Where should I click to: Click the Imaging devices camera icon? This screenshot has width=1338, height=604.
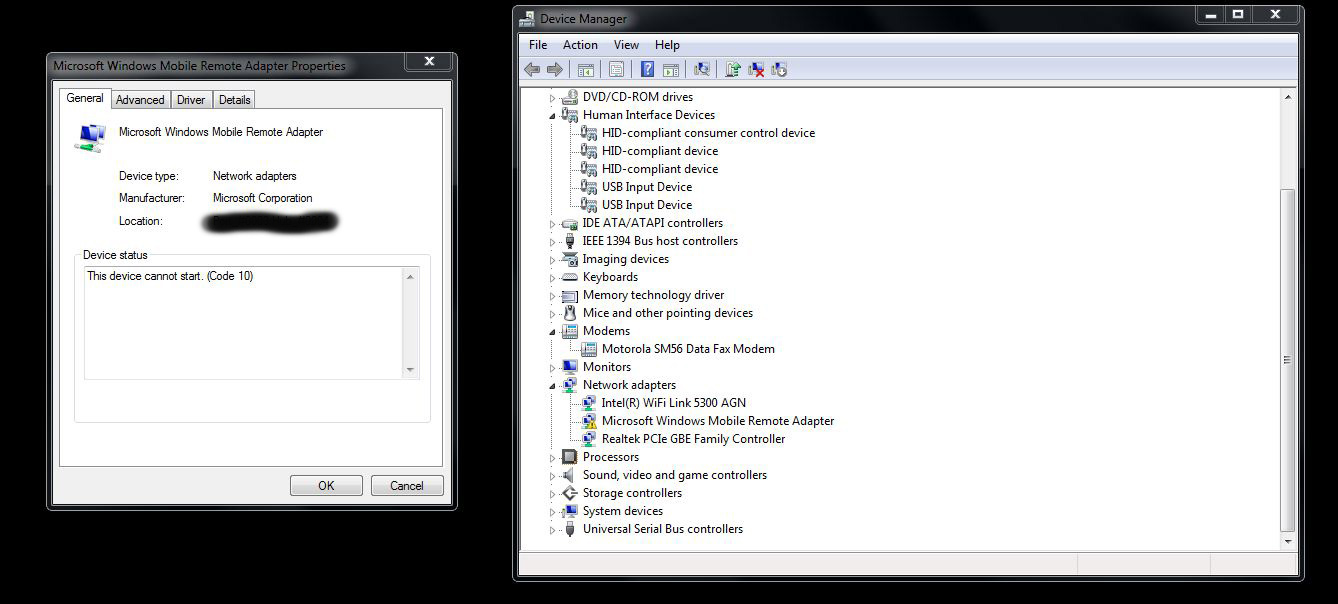pyautogui.click(x=570, y=259)
